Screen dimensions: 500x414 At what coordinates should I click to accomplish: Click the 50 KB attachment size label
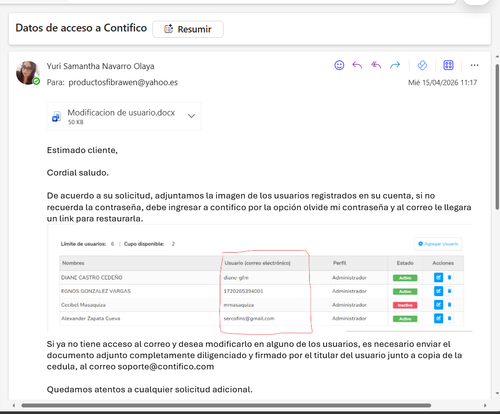click(x=76, y=122)
